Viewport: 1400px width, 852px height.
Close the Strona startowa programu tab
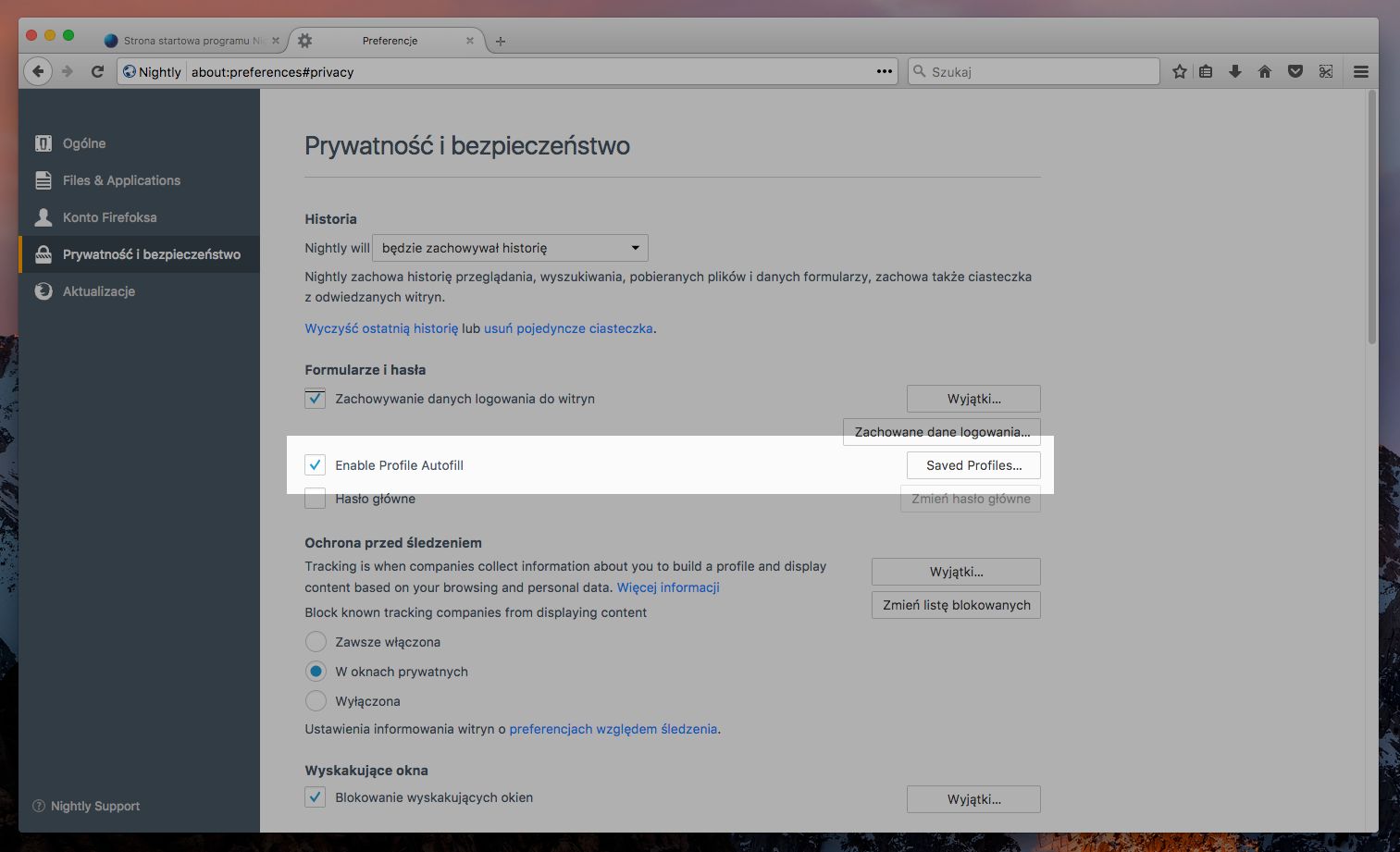click(x=276, y=41)
